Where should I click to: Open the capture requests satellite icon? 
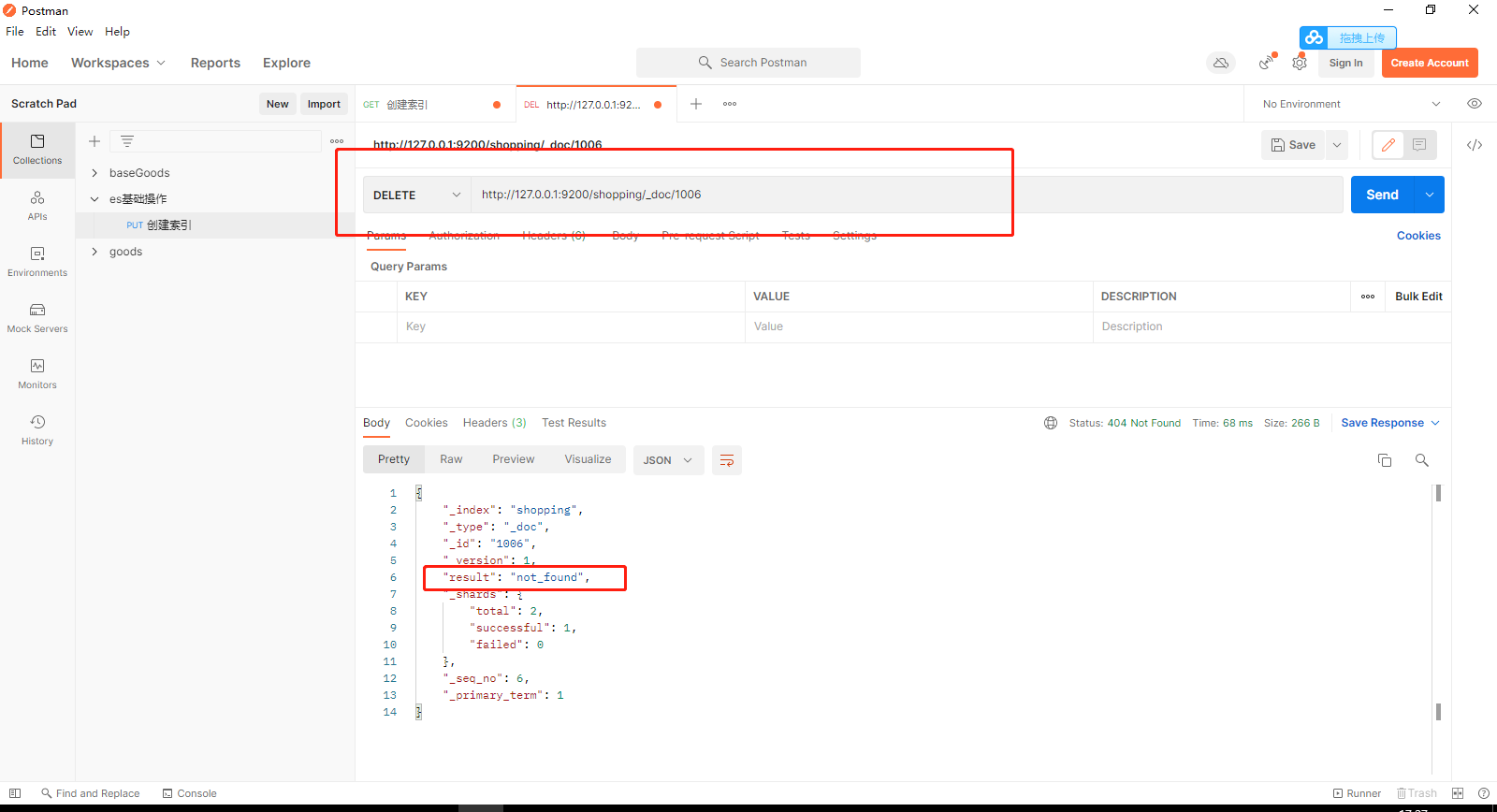point(1266,63)
